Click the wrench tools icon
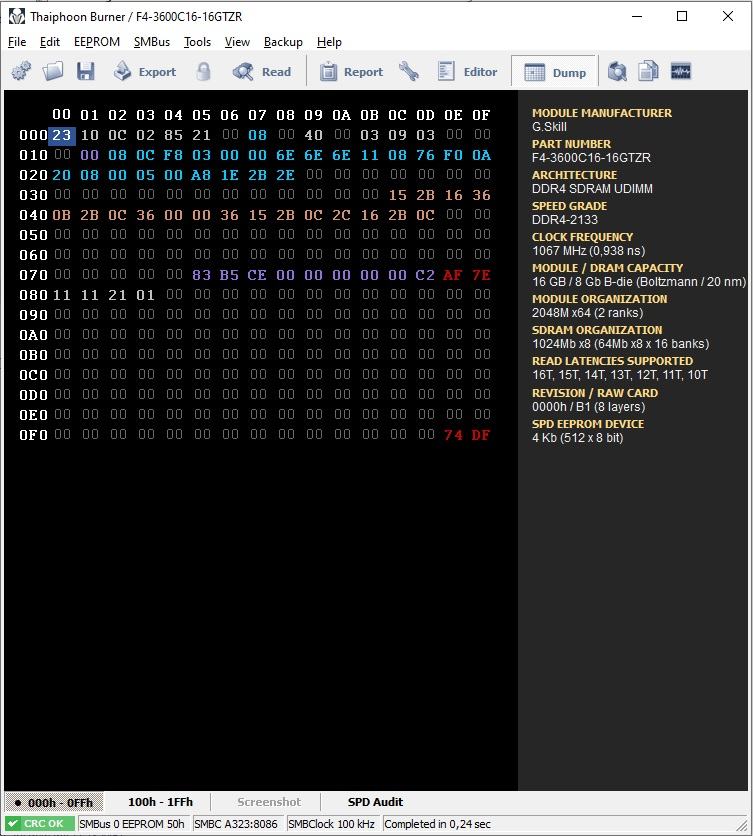This screenshot has height=836, width=753. coord(409,71)
